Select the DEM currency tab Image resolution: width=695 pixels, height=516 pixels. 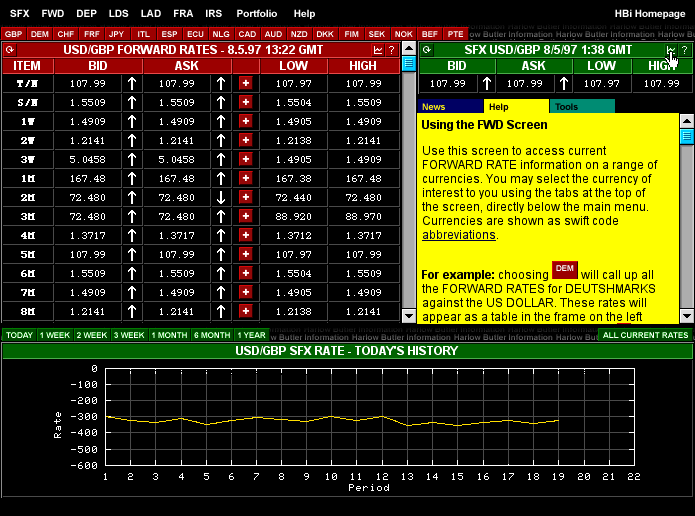39,33
